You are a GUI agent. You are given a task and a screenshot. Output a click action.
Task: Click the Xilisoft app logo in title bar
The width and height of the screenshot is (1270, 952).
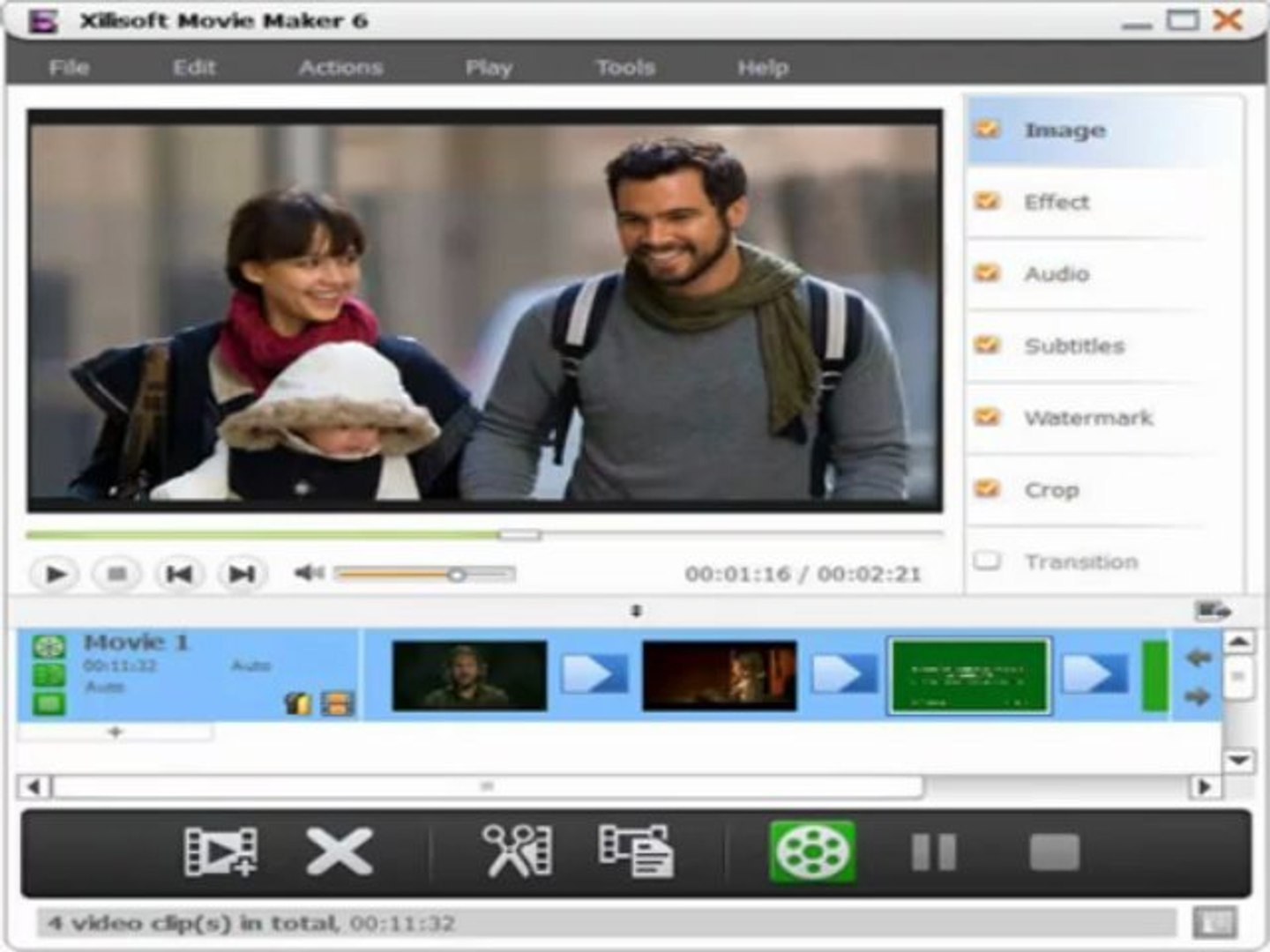pos(43,20)
